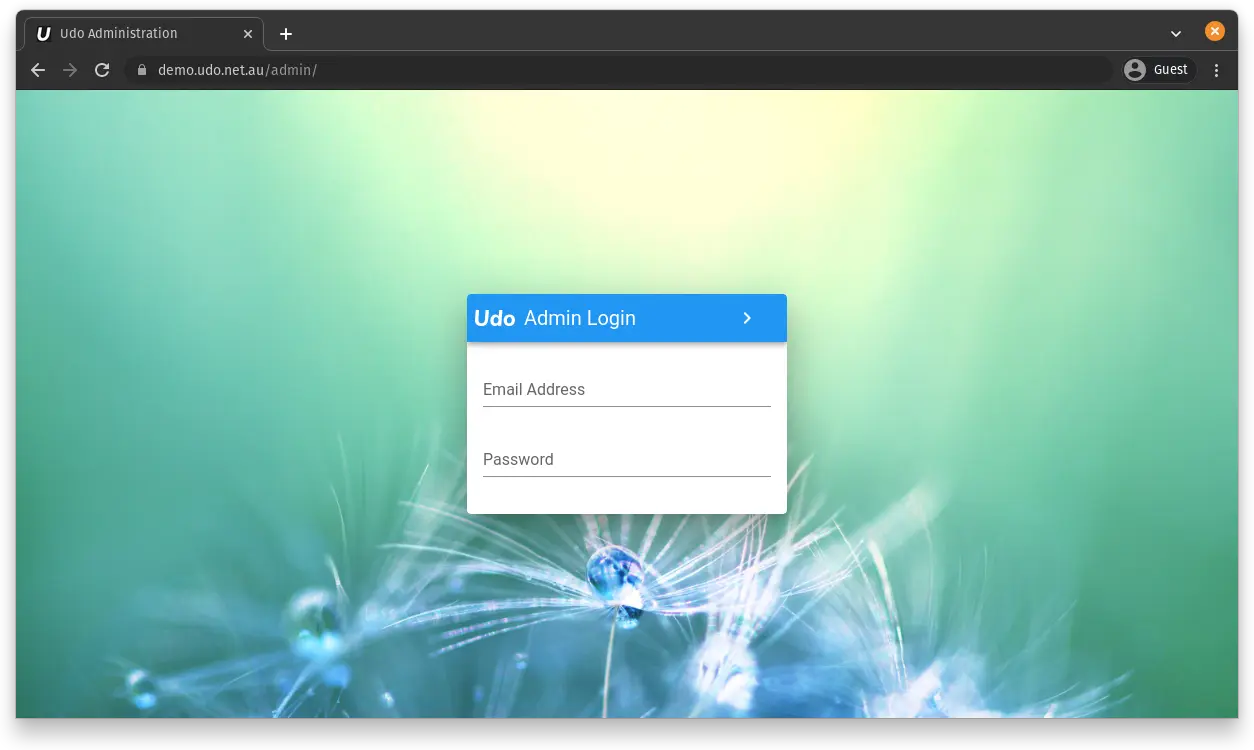1254x750 pixels.
Task: Click the forward navigation arrow
Action: [x=70, y=70]
